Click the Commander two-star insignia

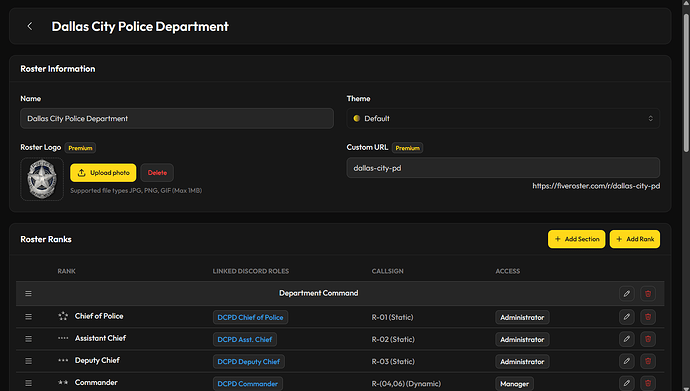pos(63,382)
